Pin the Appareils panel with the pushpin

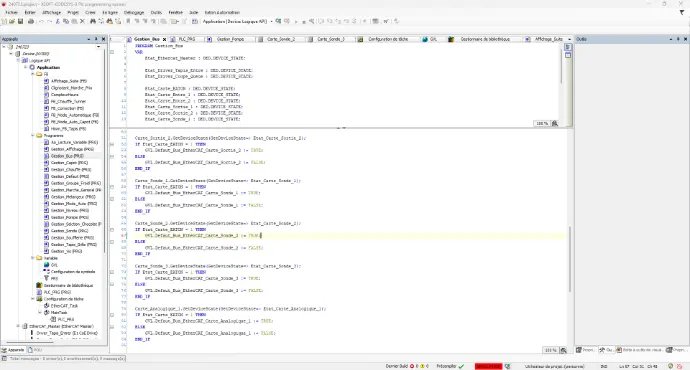96,39
